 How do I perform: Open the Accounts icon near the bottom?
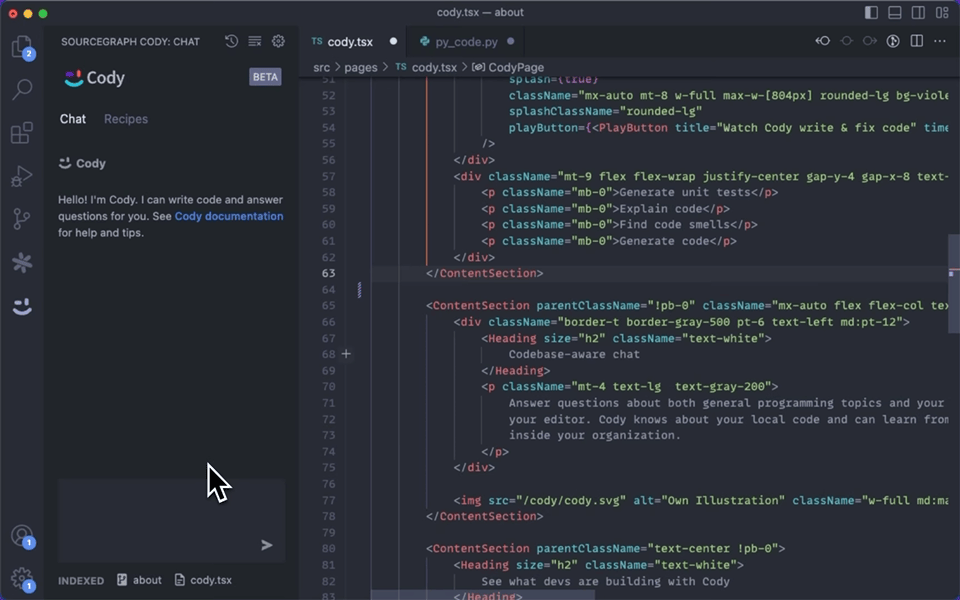[x=22, y=537]
